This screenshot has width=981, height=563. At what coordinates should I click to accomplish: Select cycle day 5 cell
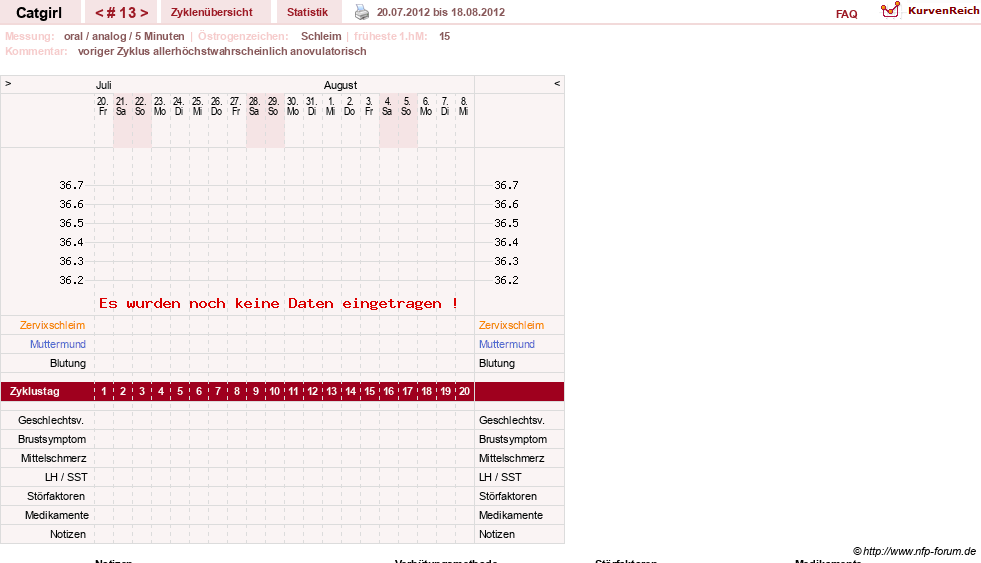coord(180,392)
